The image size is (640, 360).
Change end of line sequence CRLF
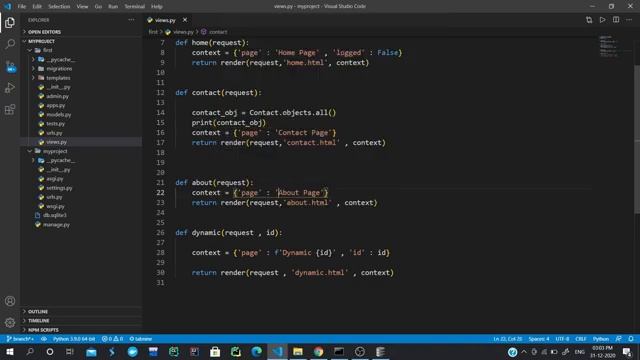[x=580, y=339]
